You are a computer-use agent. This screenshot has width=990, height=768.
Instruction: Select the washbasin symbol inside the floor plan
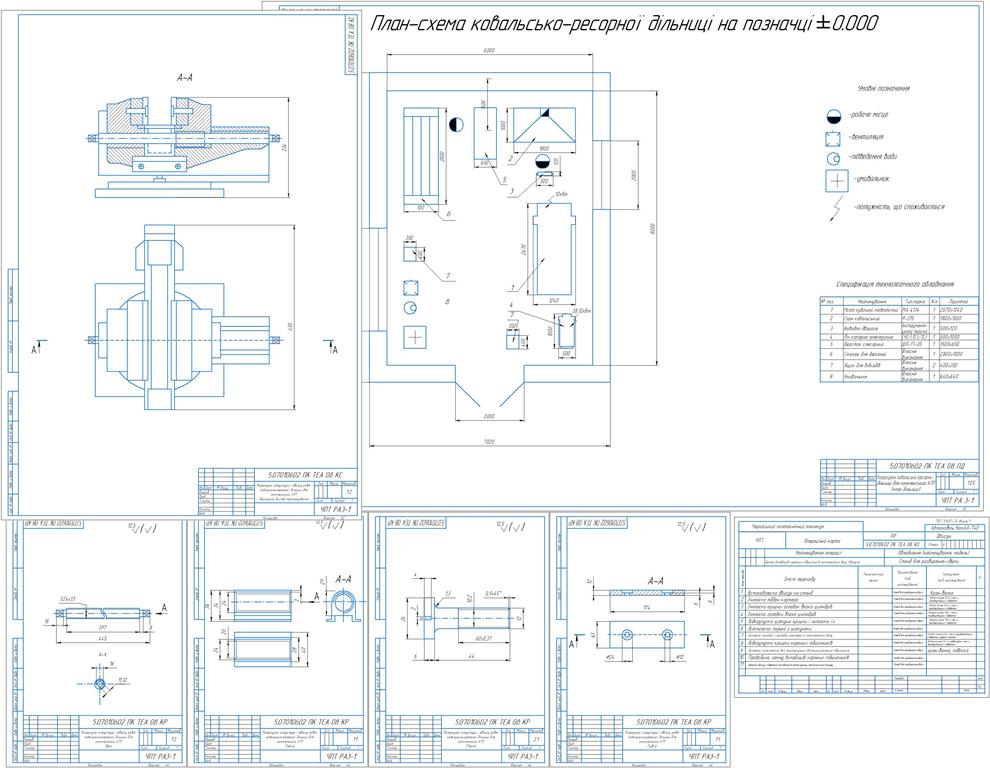[415, 337]
